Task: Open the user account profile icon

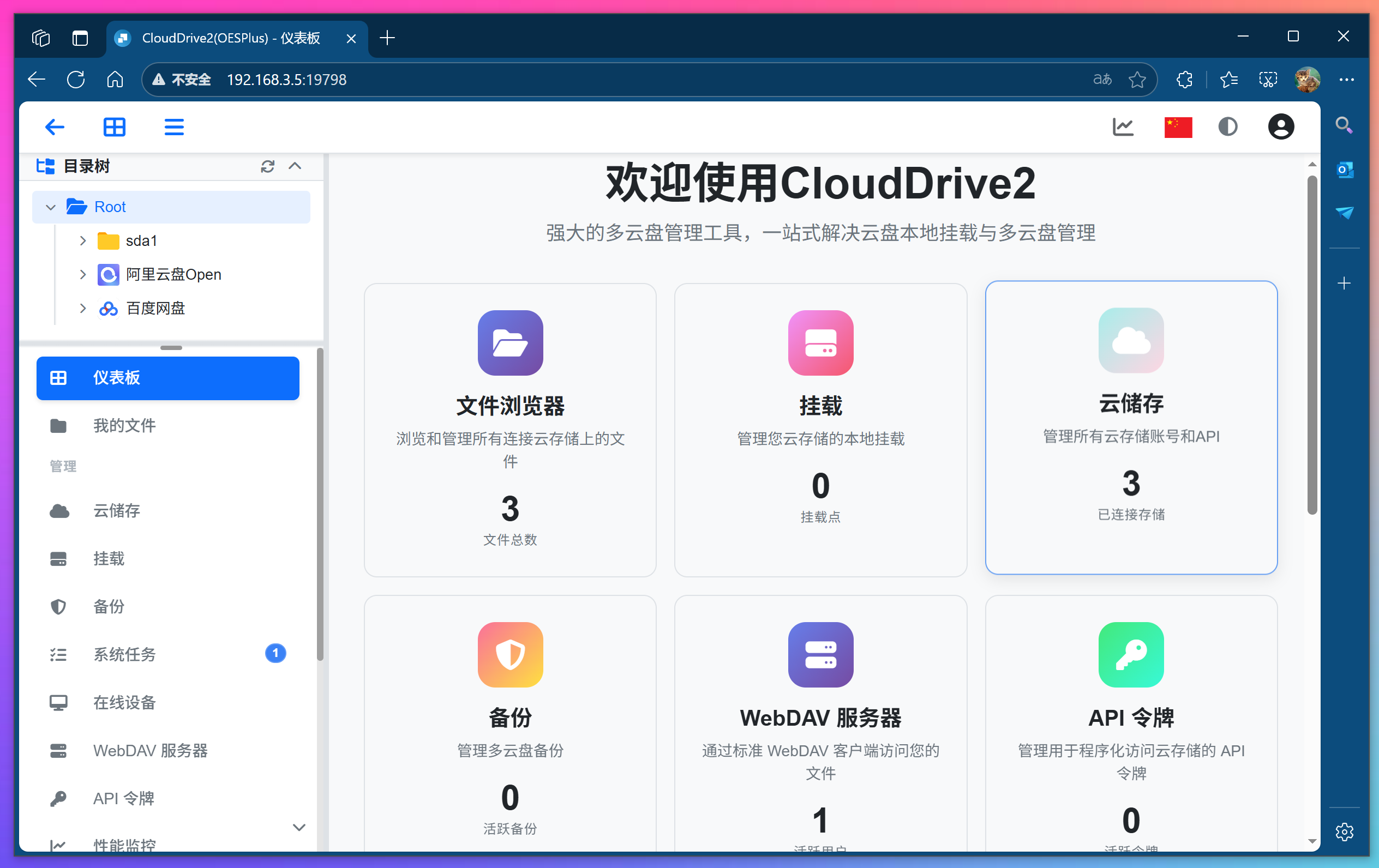Action: pyautogui.click(x=1280, y=126)
